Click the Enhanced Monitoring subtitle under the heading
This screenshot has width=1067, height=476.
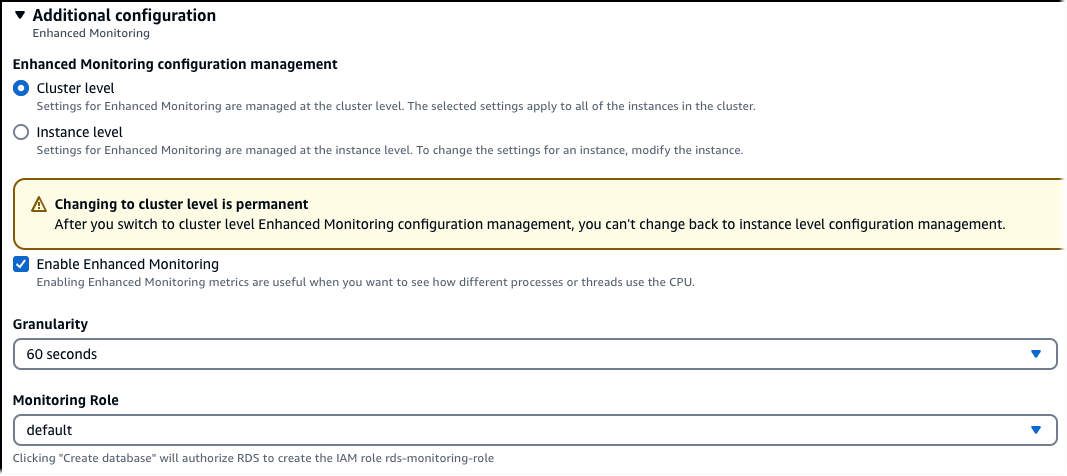[x=91, y=33]
